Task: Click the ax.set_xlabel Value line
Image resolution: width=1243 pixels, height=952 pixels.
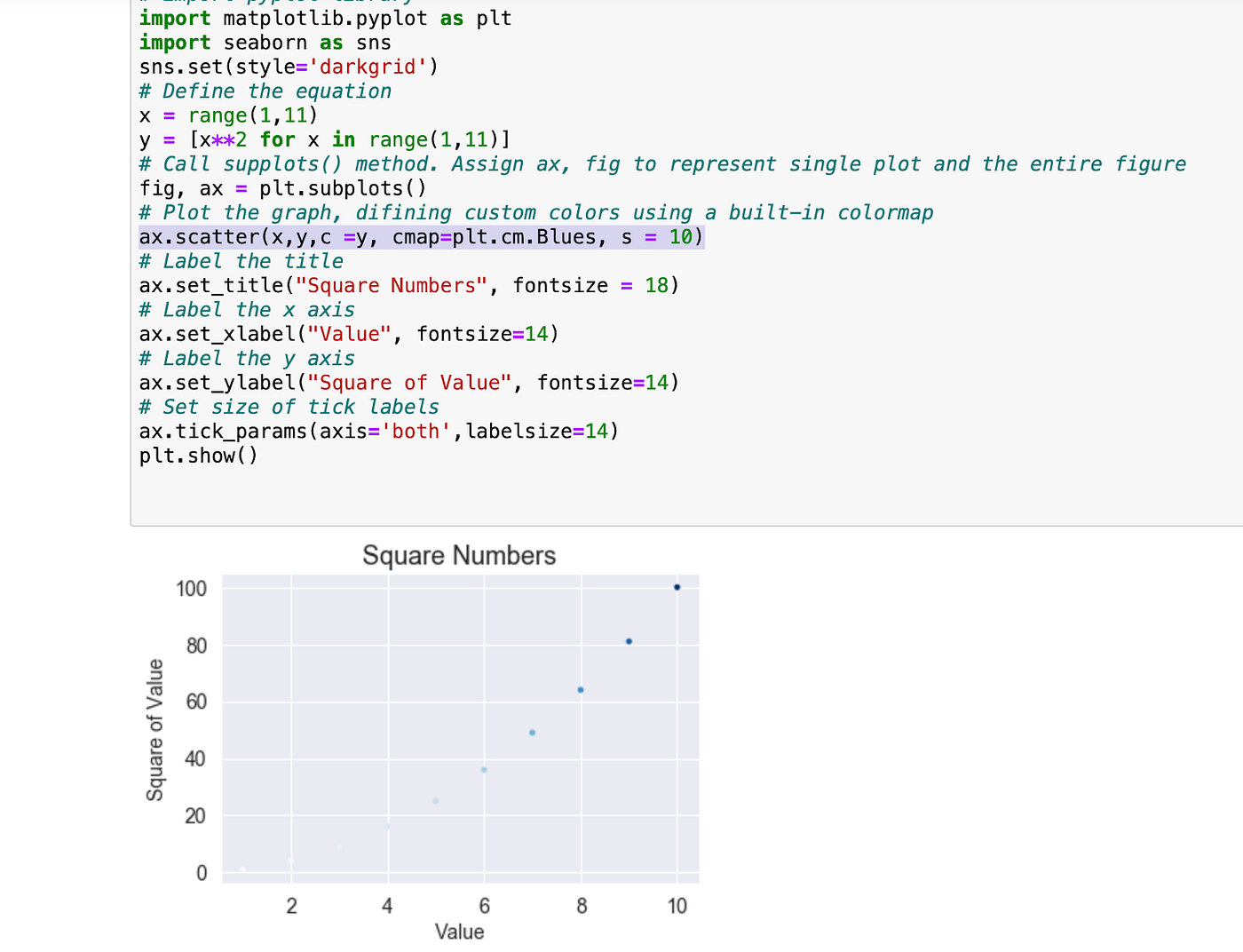Action: 348,334
